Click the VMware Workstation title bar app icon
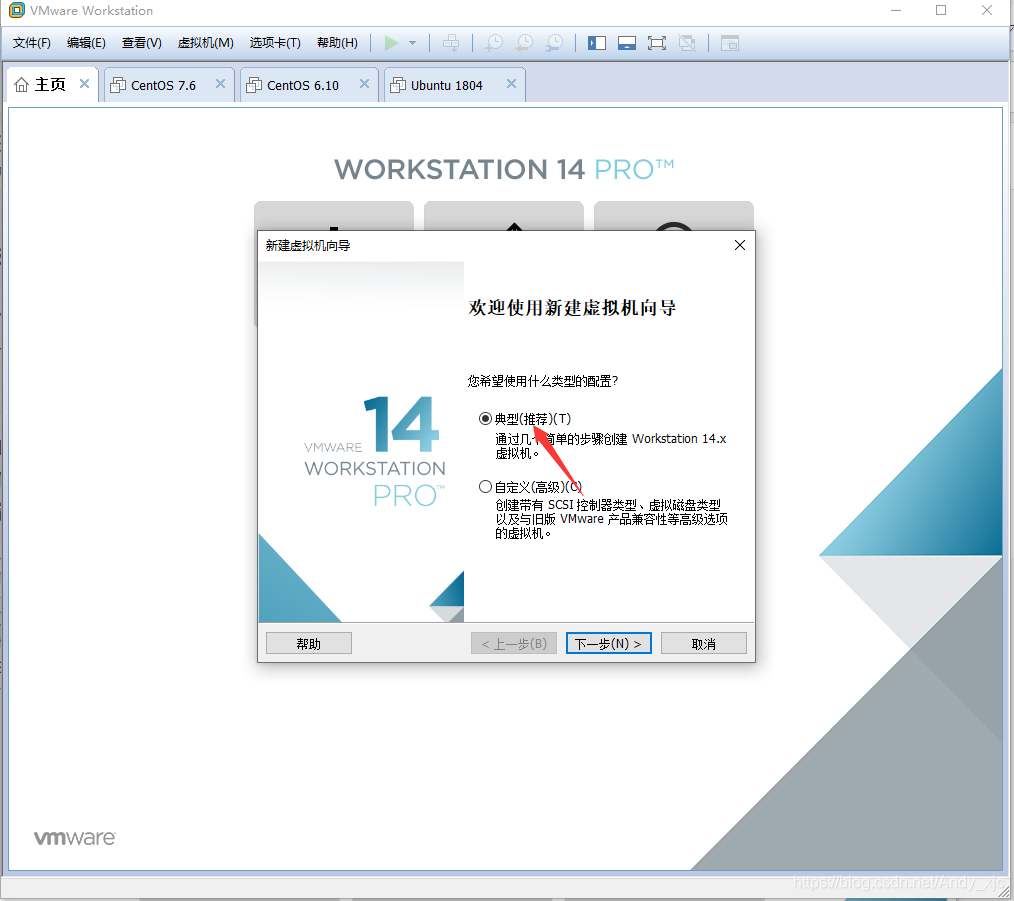This screenshot has height=901, width=1014. [x=17, y=10]
